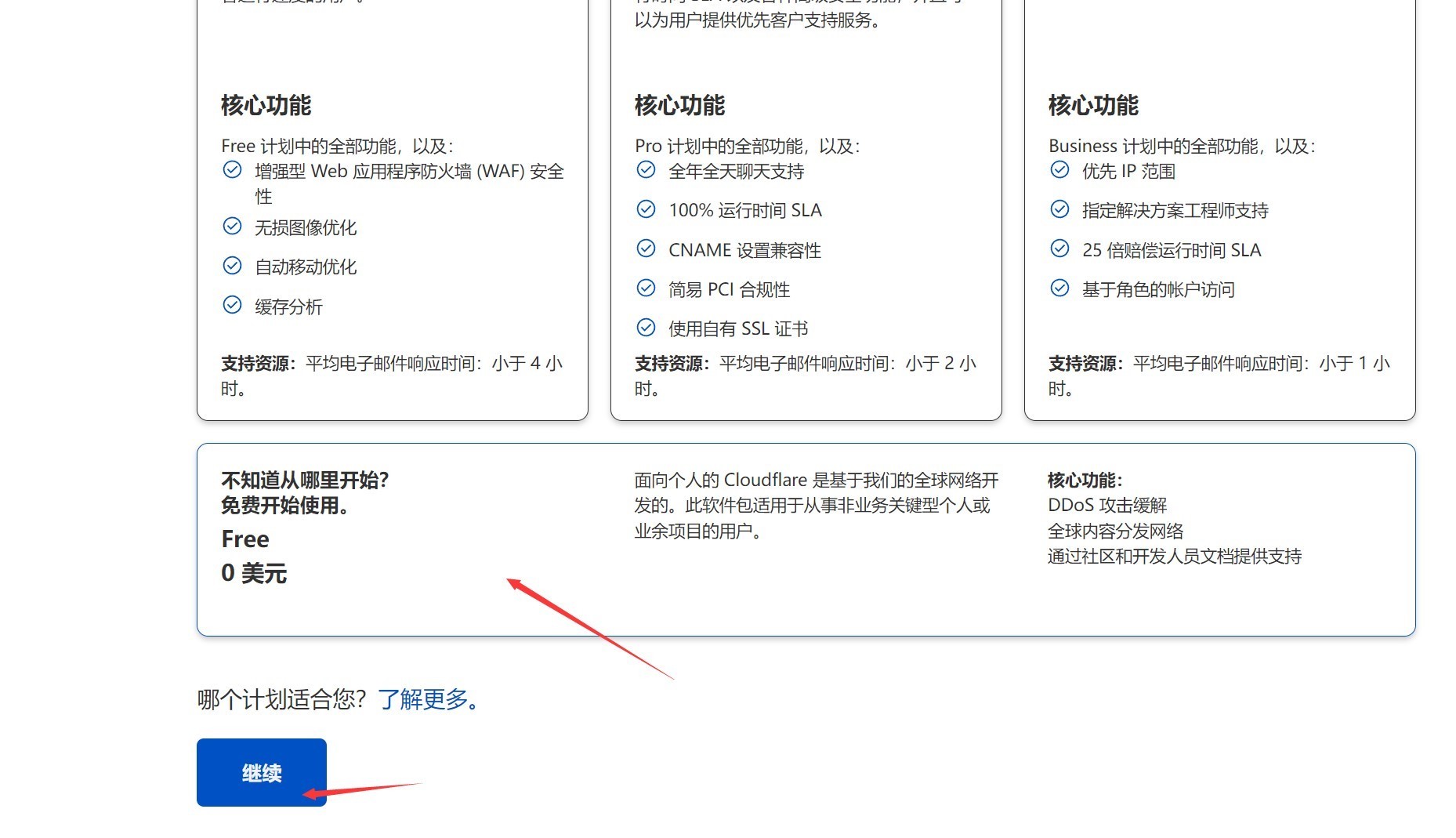Click the 继续 button
This screenshot has height=838, width=1456.
[x=262, y=772]
